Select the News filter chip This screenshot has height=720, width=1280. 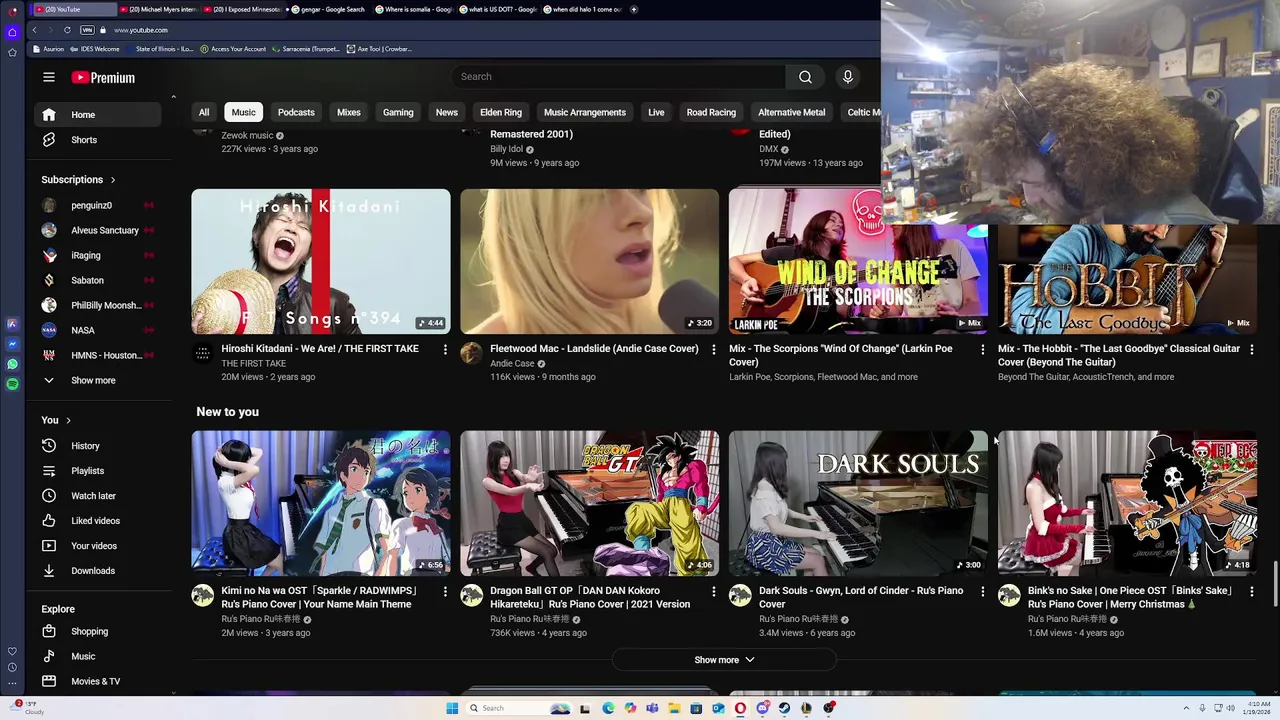pyautogui.click(x=447, y=112)
